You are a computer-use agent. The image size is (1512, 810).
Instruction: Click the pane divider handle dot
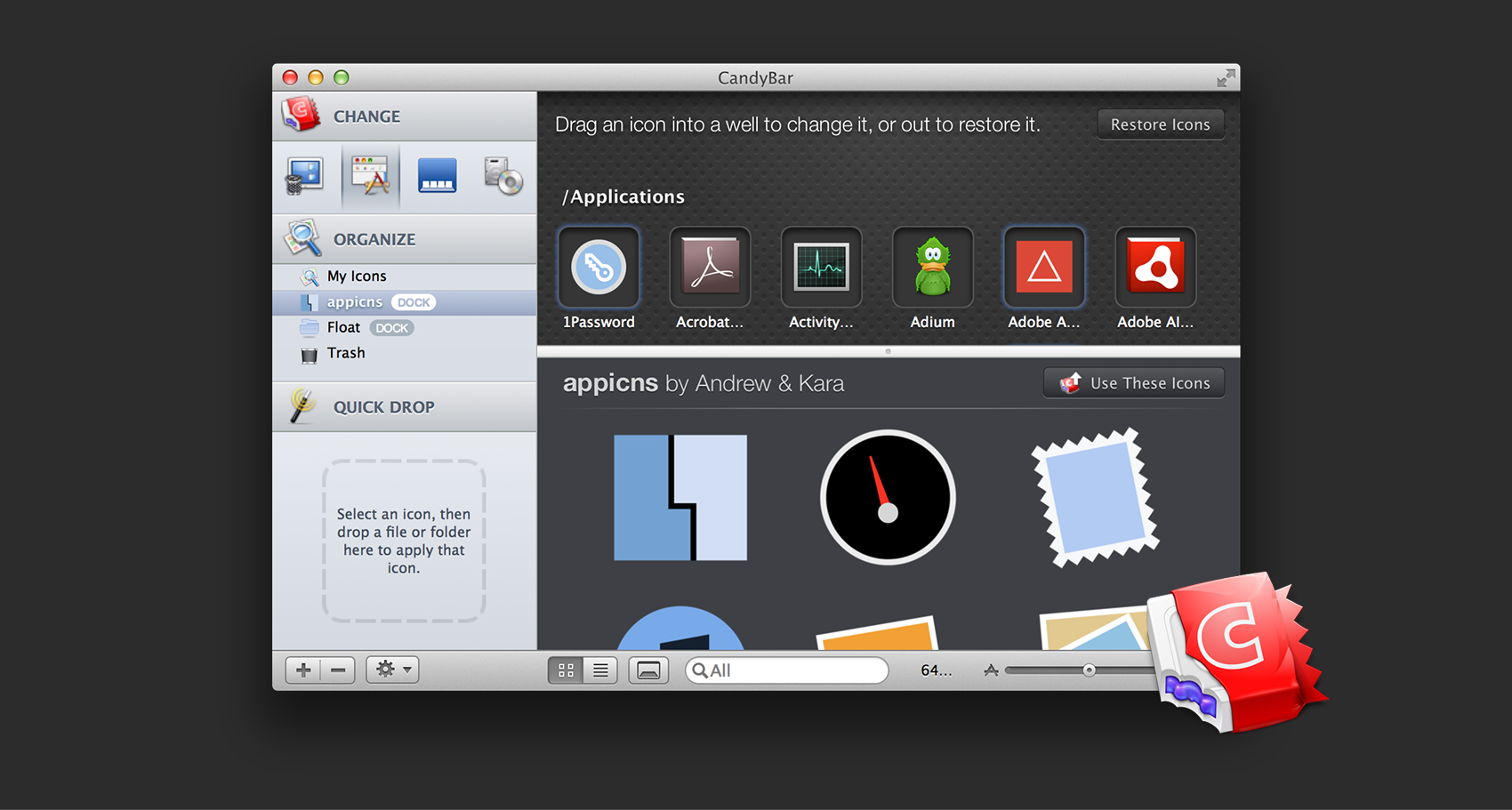888,351
